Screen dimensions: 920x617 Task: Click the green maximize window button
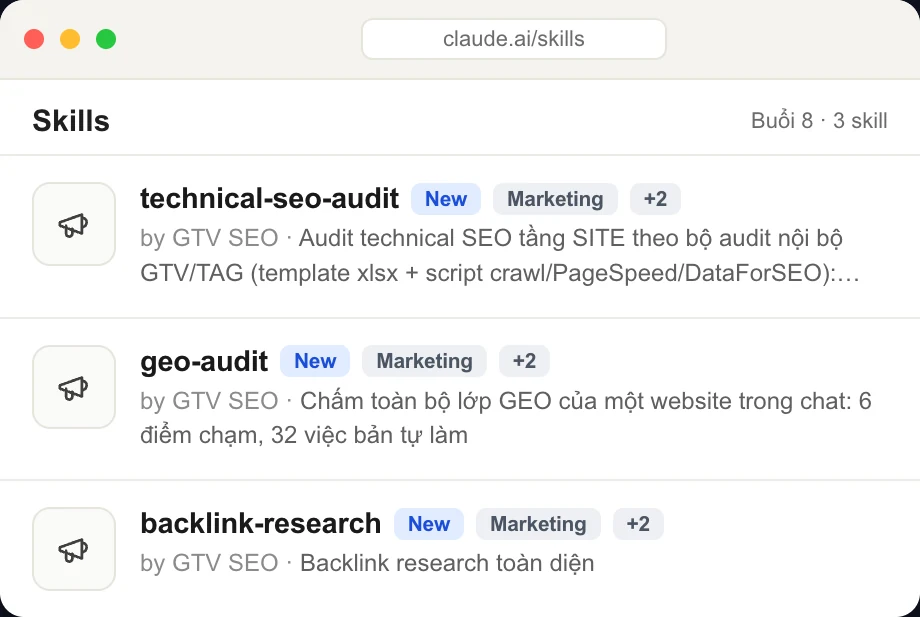[106, 39]
